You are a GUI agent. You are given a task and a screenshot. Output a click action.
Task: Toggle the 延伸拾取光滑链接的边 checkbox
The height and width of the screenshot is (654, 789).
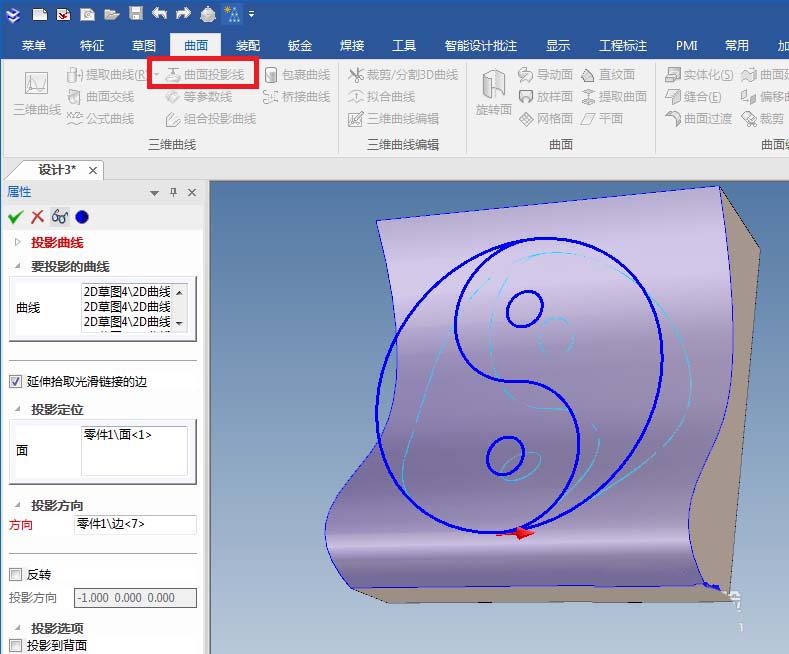tap(16, 381)
